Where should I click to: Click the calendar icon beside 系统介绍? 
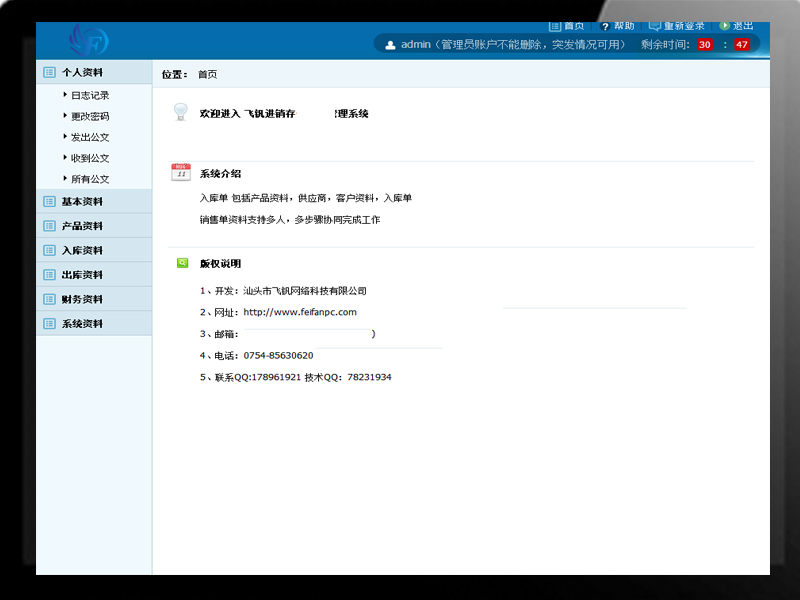pos(181,172)
